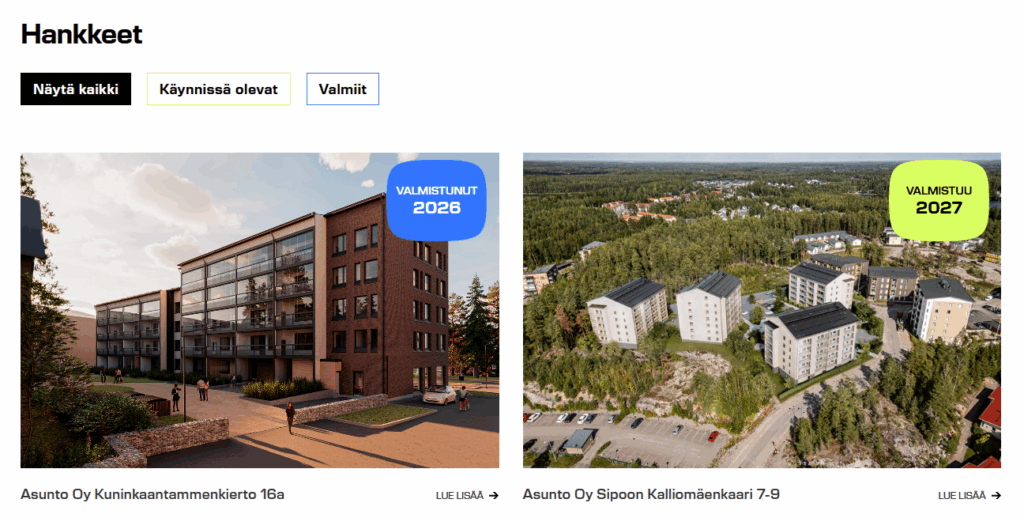Click arrow icon beside Kalliomäenkaari Lue lisää
Image resolution: width=1024 pixels, height=518 pixels.
[x=996, y=496]
